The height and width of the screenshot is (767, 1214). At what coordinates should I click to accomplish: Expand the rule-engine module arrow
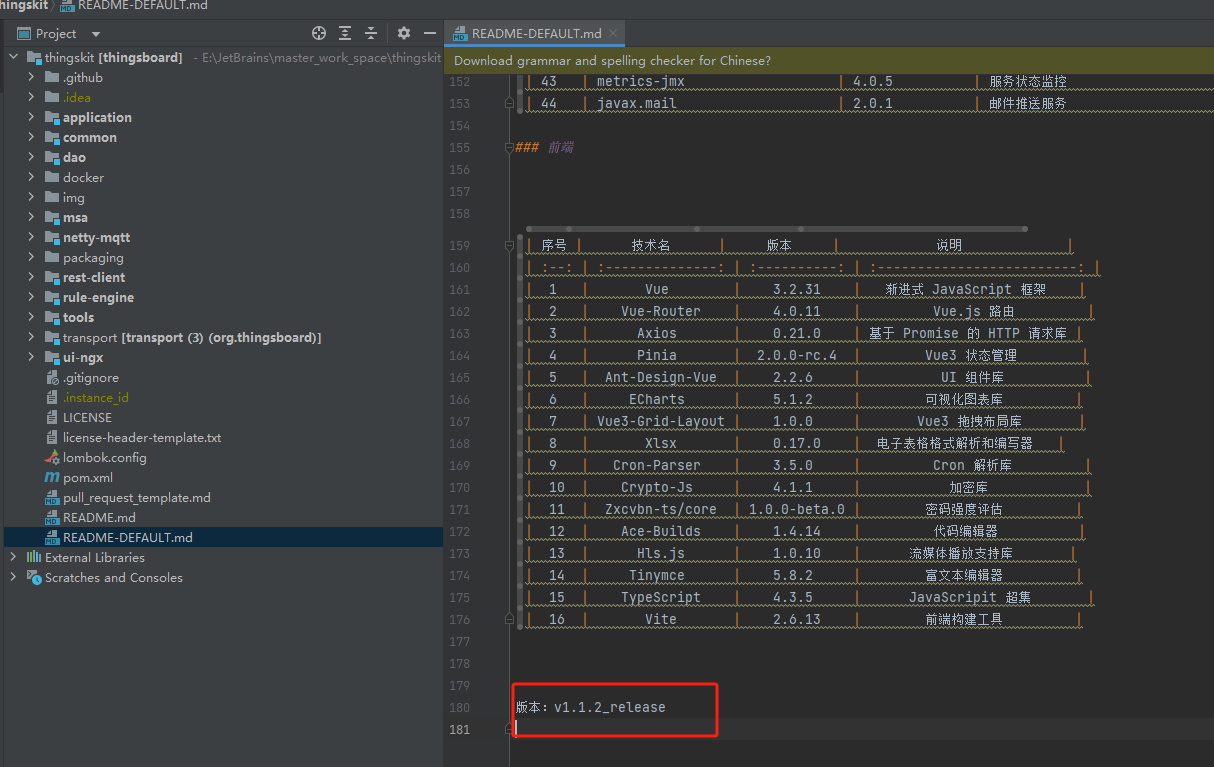coord(32,297)
